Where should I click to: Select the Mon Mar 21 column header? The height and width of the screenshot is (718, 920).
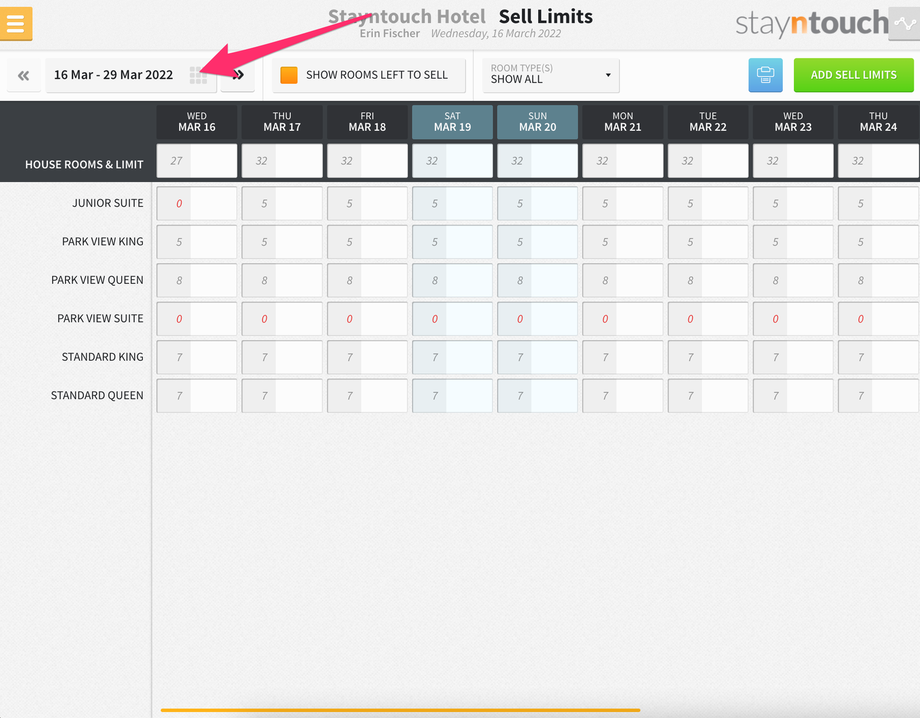(x=623, y=122)
